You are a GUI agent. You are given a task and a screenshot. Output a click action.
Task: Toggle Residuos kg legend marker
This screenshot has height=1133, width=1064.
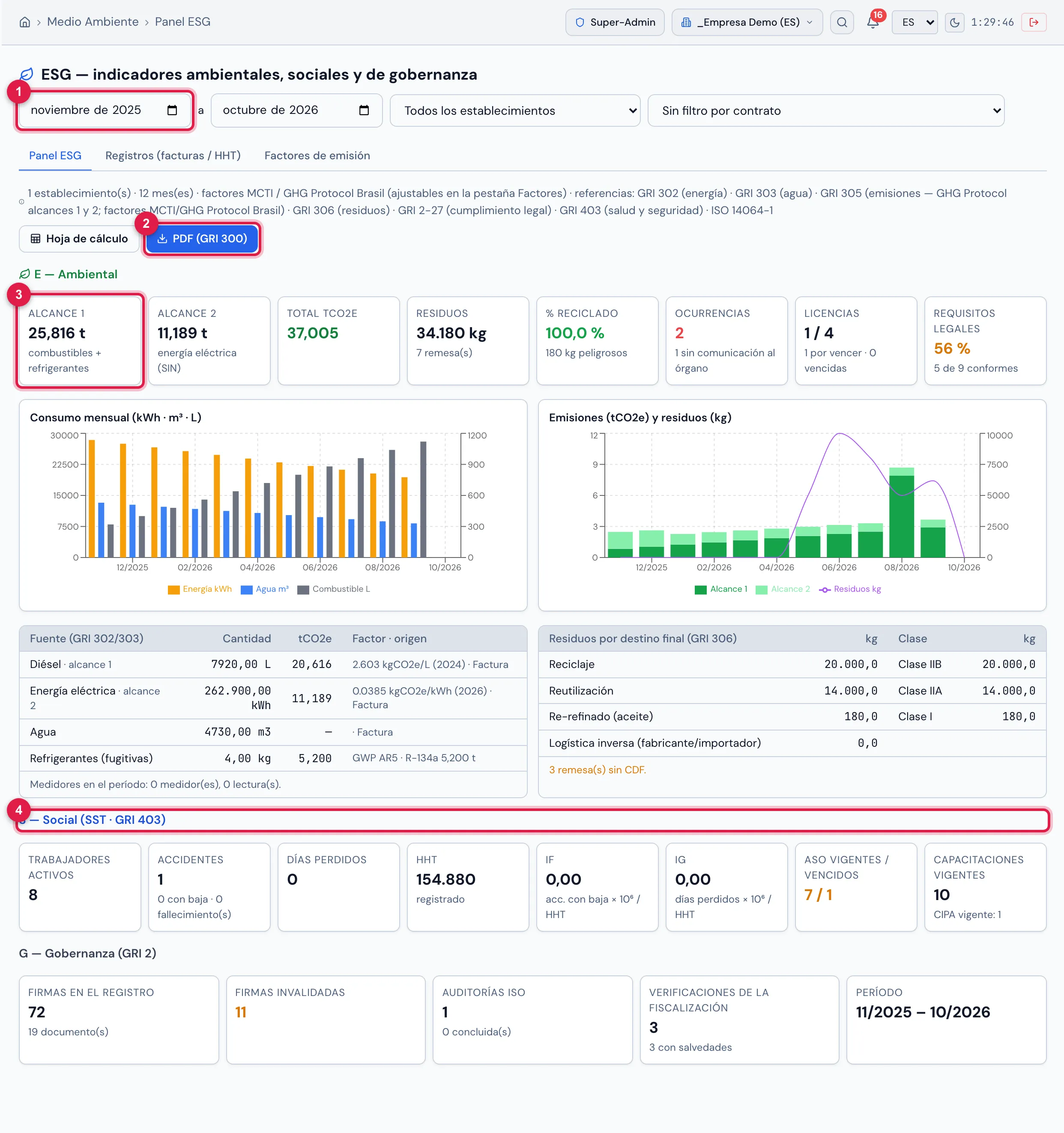pyautogui.click(x=825, y=589)
